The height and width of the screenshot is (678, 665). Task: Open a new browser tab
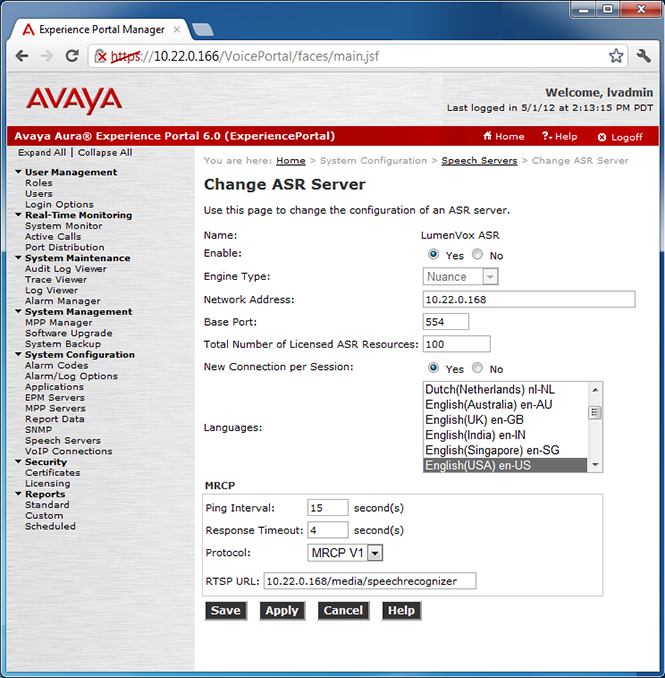coord(202,29)
